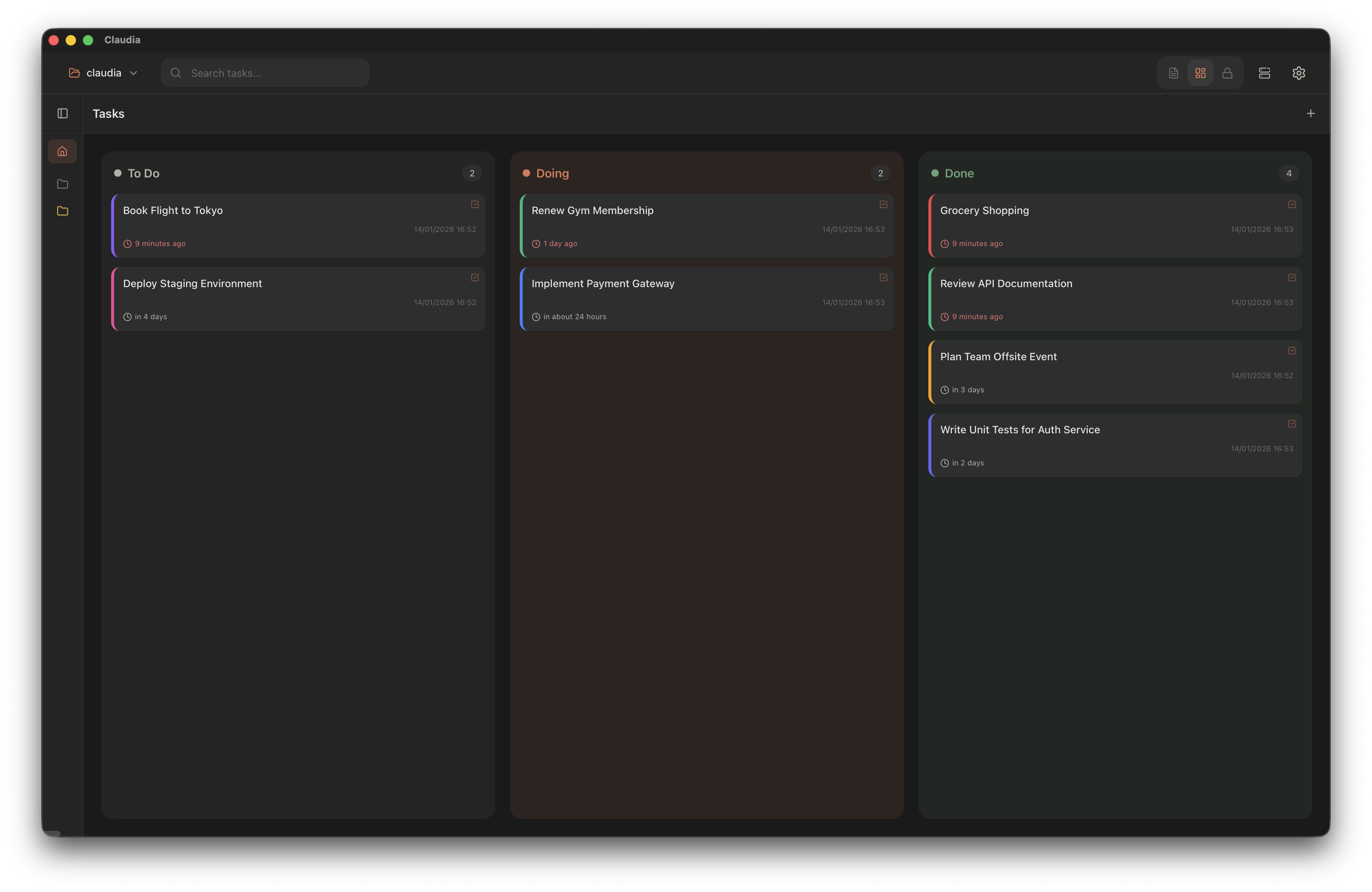Toggle the sidebar panel visibility
This screenshot has height=892, width=1372.
62,113
